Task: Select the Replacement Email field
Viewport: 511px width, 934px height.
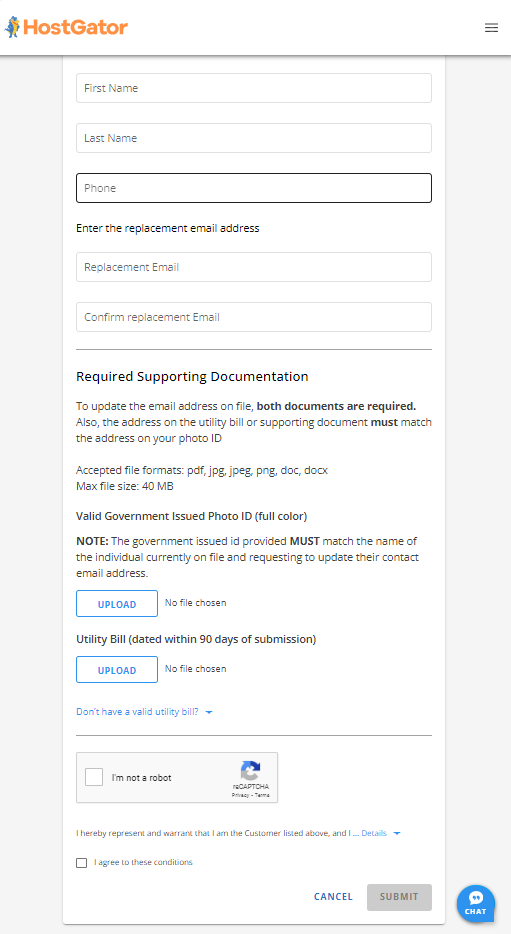Action: click(254, 267)
